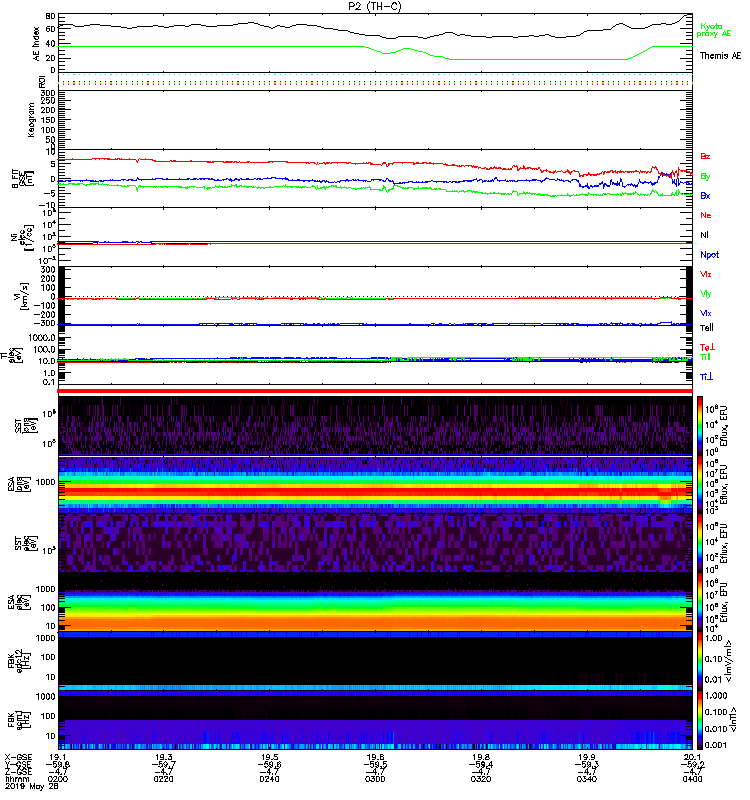Click the X-GSE value 19.1
The image size is (750, 800).
tap(58, 758)
